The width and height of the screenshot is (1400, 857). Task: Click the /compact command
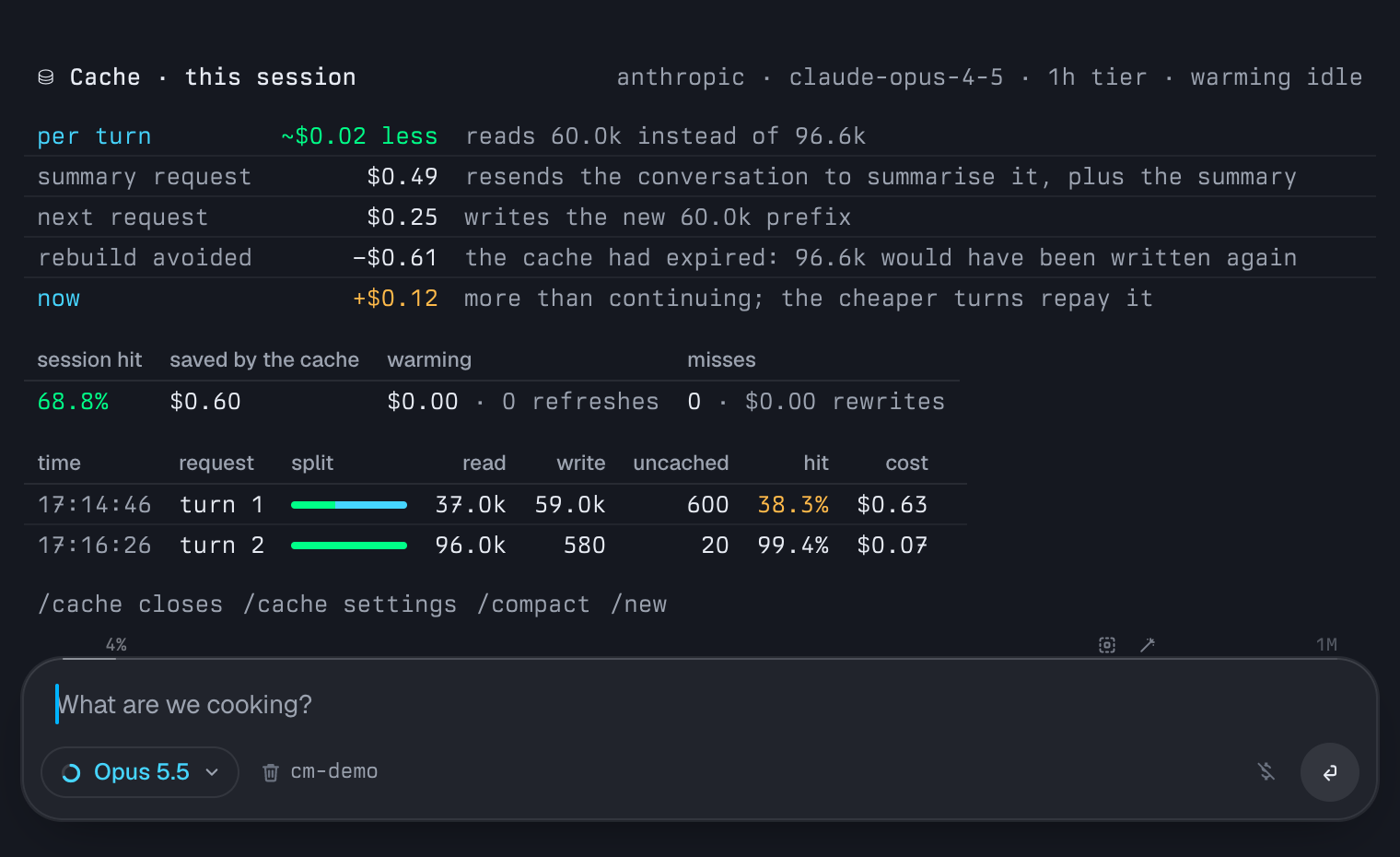(533, 605)
